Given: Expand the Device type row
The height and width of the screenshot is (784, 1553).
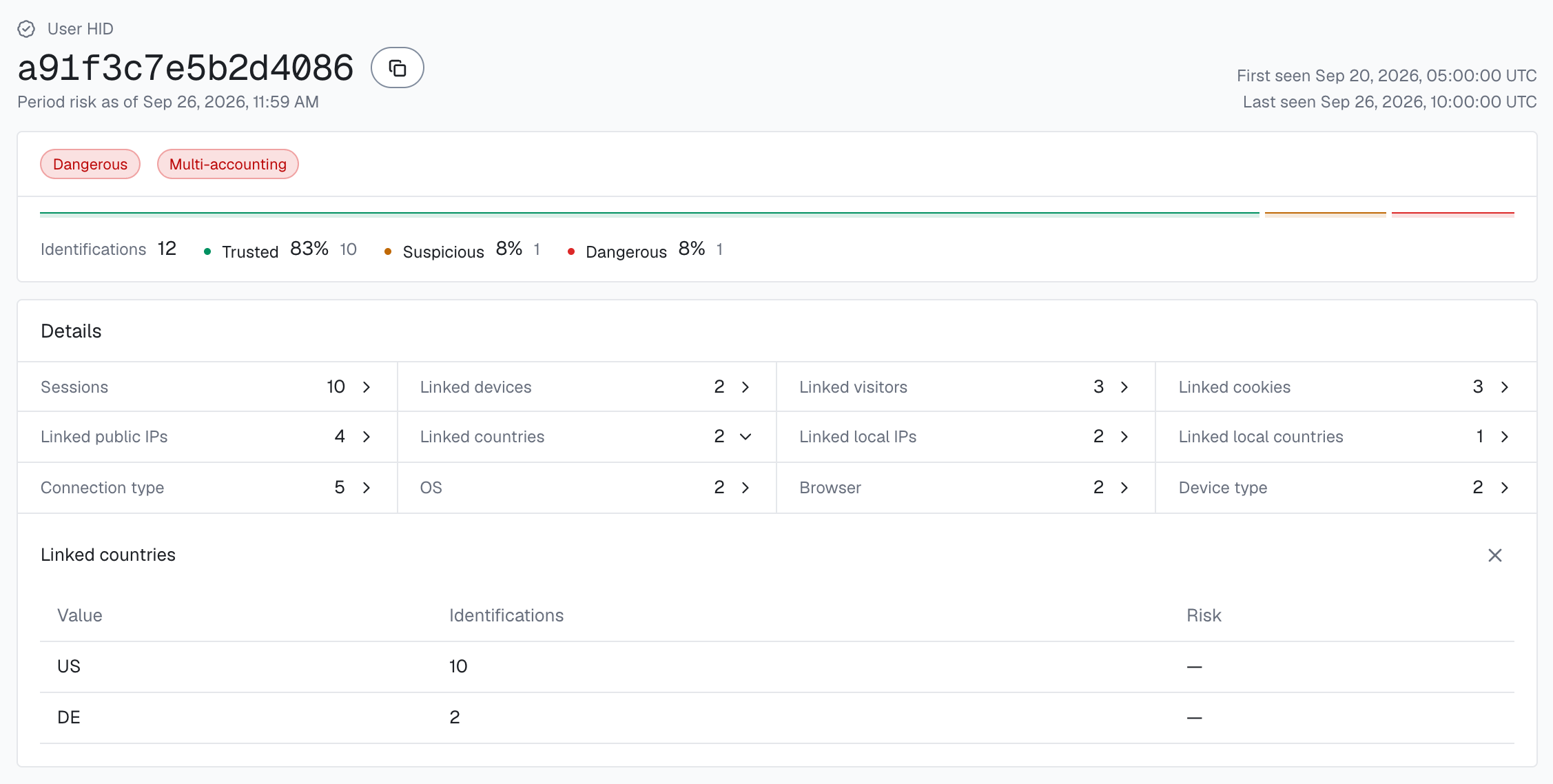Looking at the screenshot, I should tap(1346, 488).
